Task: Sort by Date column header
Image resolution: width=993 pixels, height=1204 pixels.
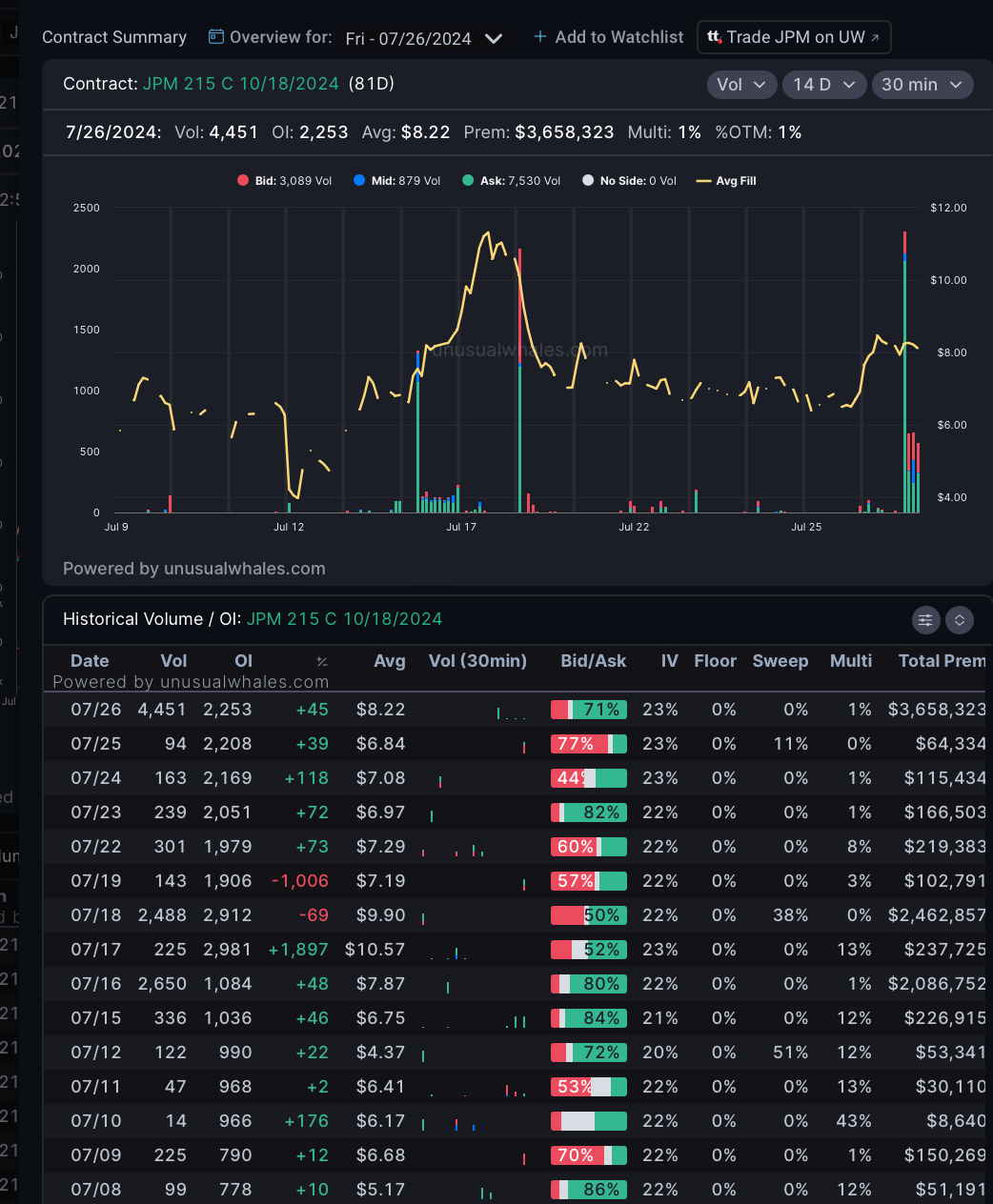Action: pos(90,661)
